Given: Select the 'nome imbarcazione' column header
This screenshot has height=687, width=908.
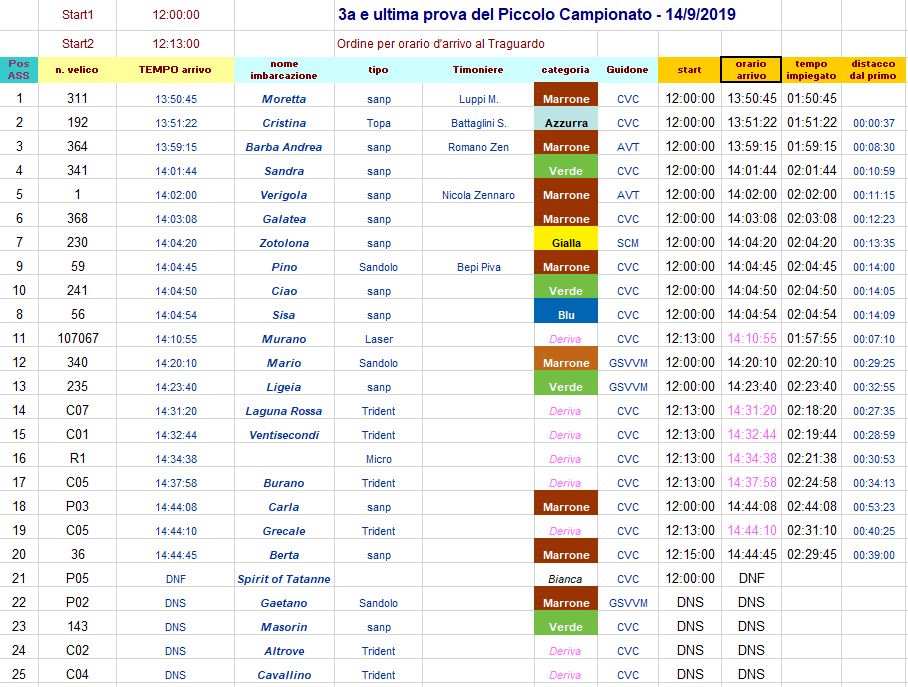Looking at the screenshot, I should 284,70.
